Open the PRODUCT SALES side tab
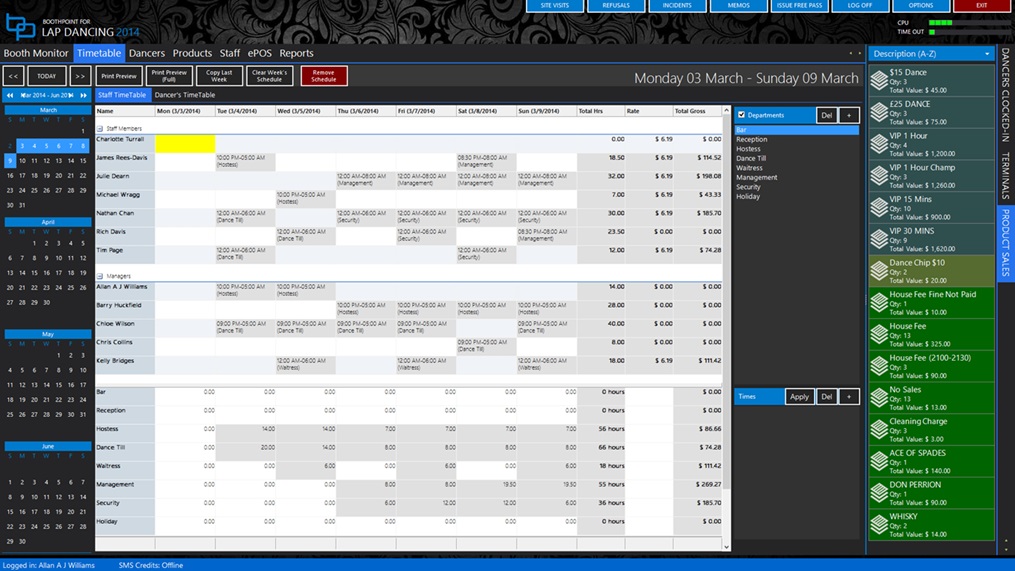This screenshot has width=1015, height=571. pyautogui.click(x=1005, y=243)
